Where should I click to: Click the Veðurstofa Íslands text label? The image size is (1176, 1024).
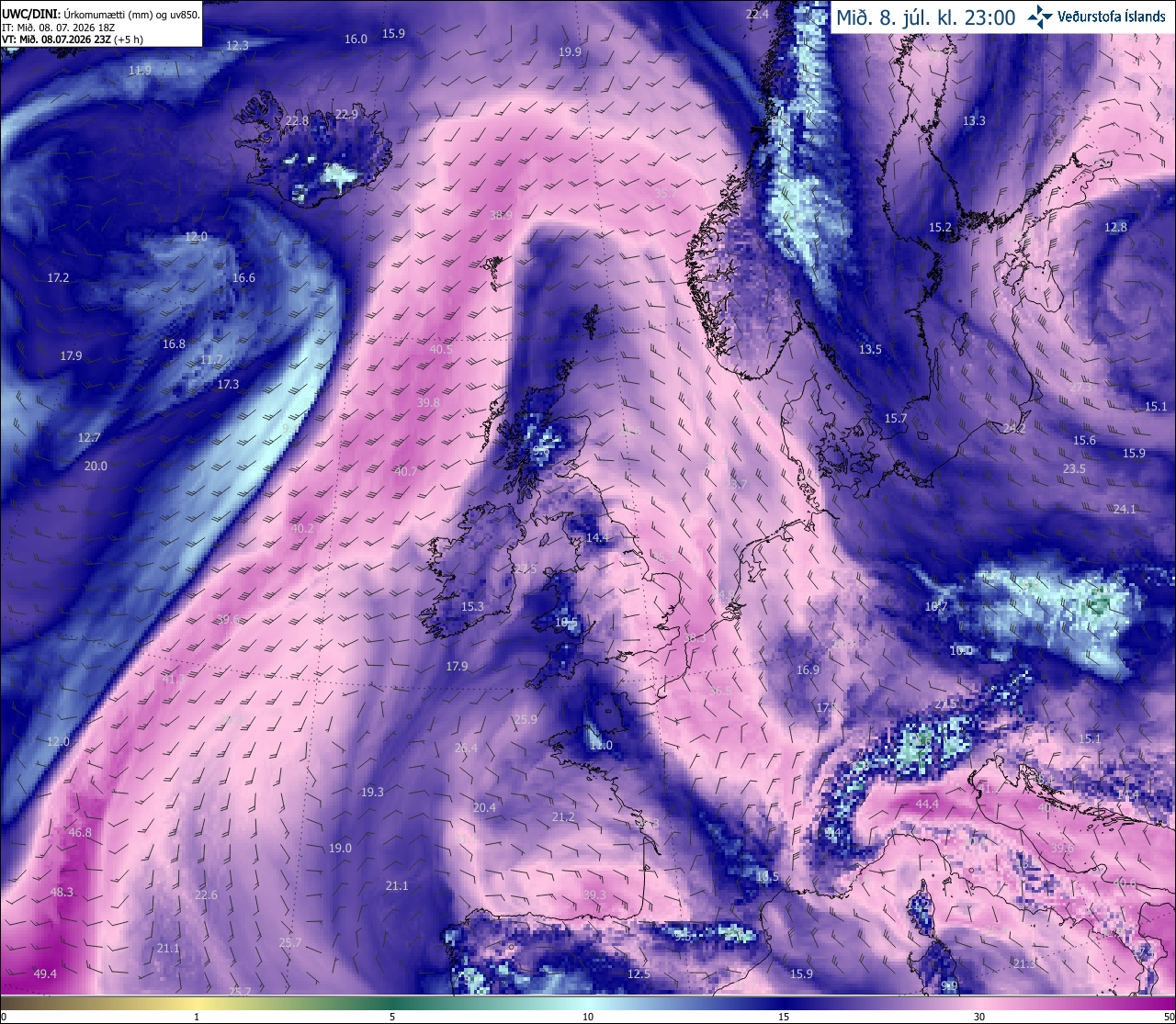pos(1111,17)
